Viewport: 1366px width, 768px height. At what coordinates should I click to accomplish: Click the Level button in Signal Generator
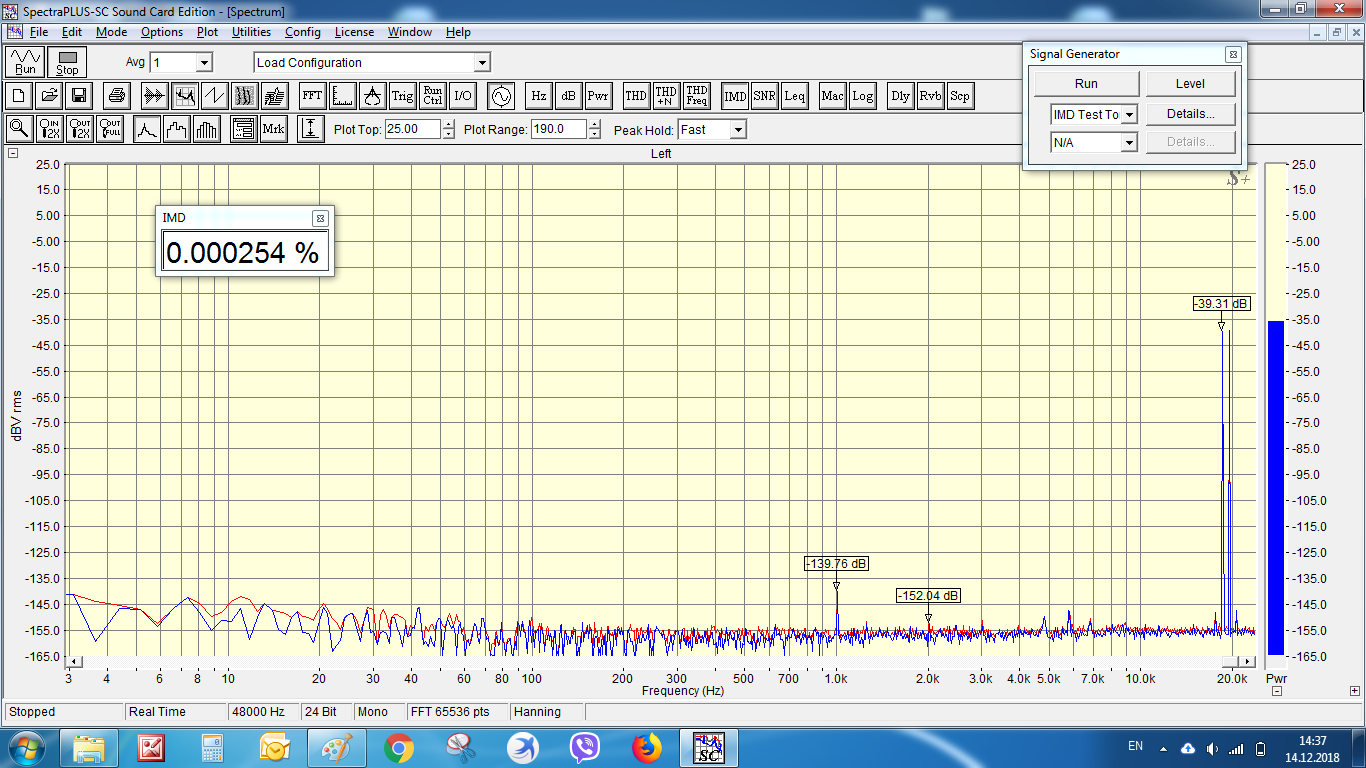click(1190, 84)
